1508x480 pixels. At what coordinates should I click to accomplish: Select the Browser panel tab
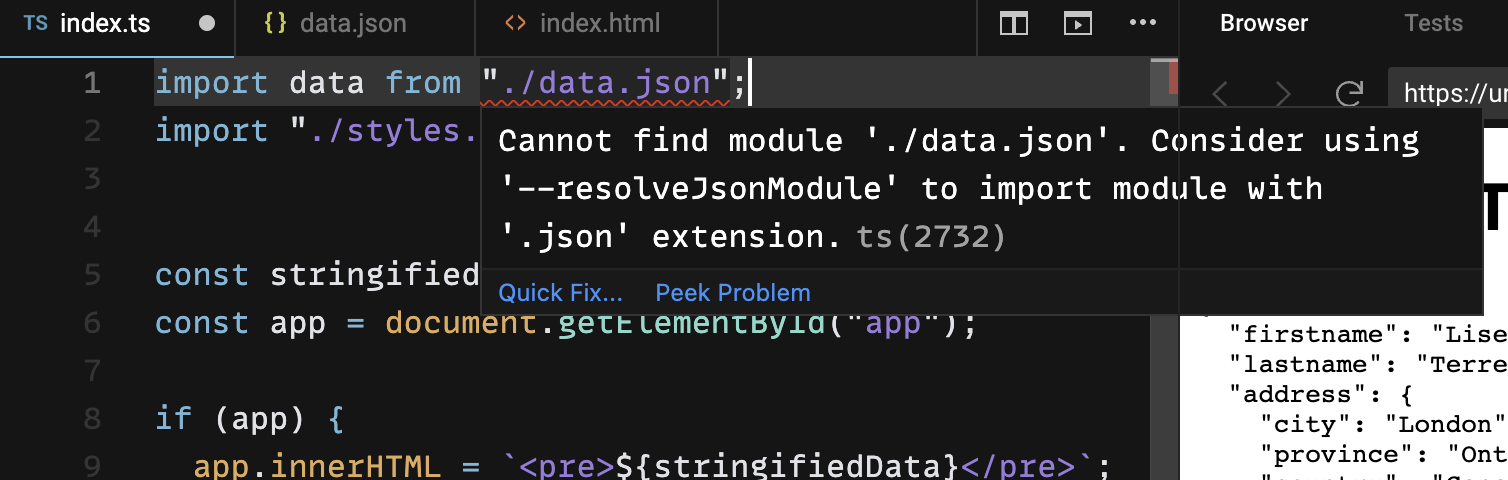[x=1264, y=24]
